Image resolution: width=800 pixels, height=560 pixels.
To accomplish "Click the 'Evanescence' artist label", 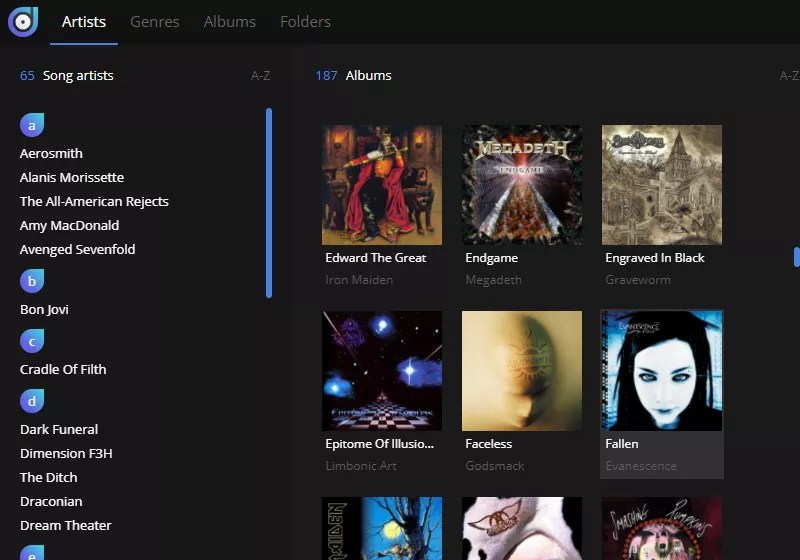I will pos(641,466).
